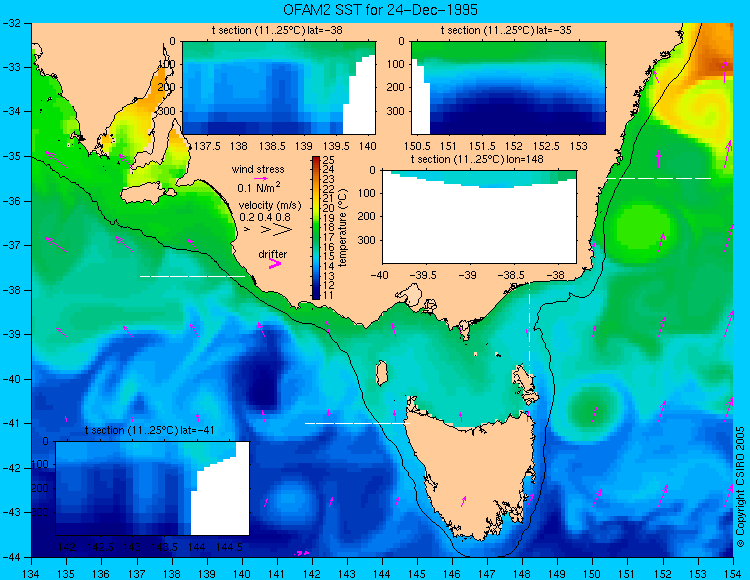
Task: Click the 'wind stress' legend label
Action: 258,169
